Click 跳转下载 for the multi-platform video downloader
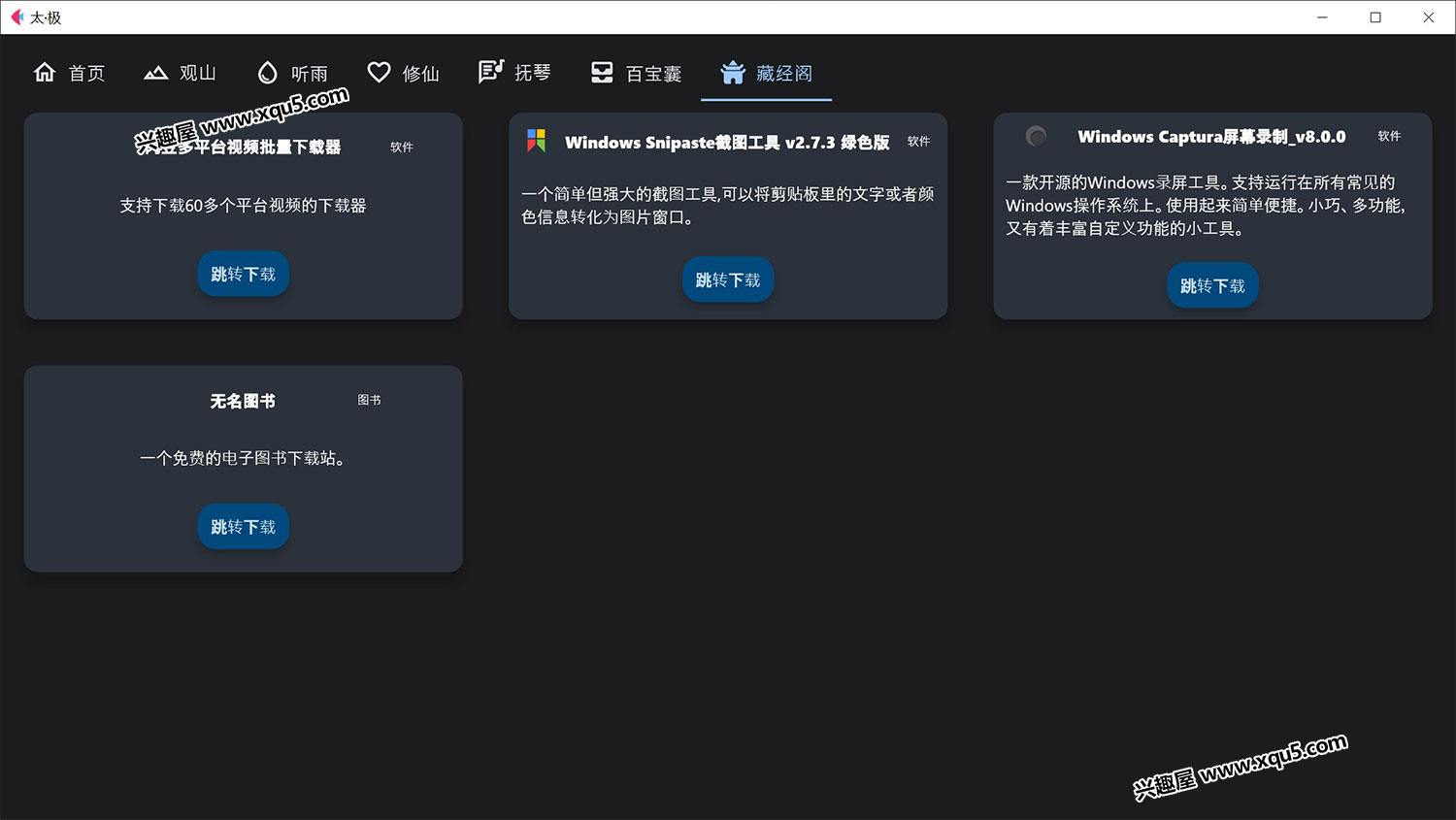This screenshot has width=1456, height=820. point(244,275)
